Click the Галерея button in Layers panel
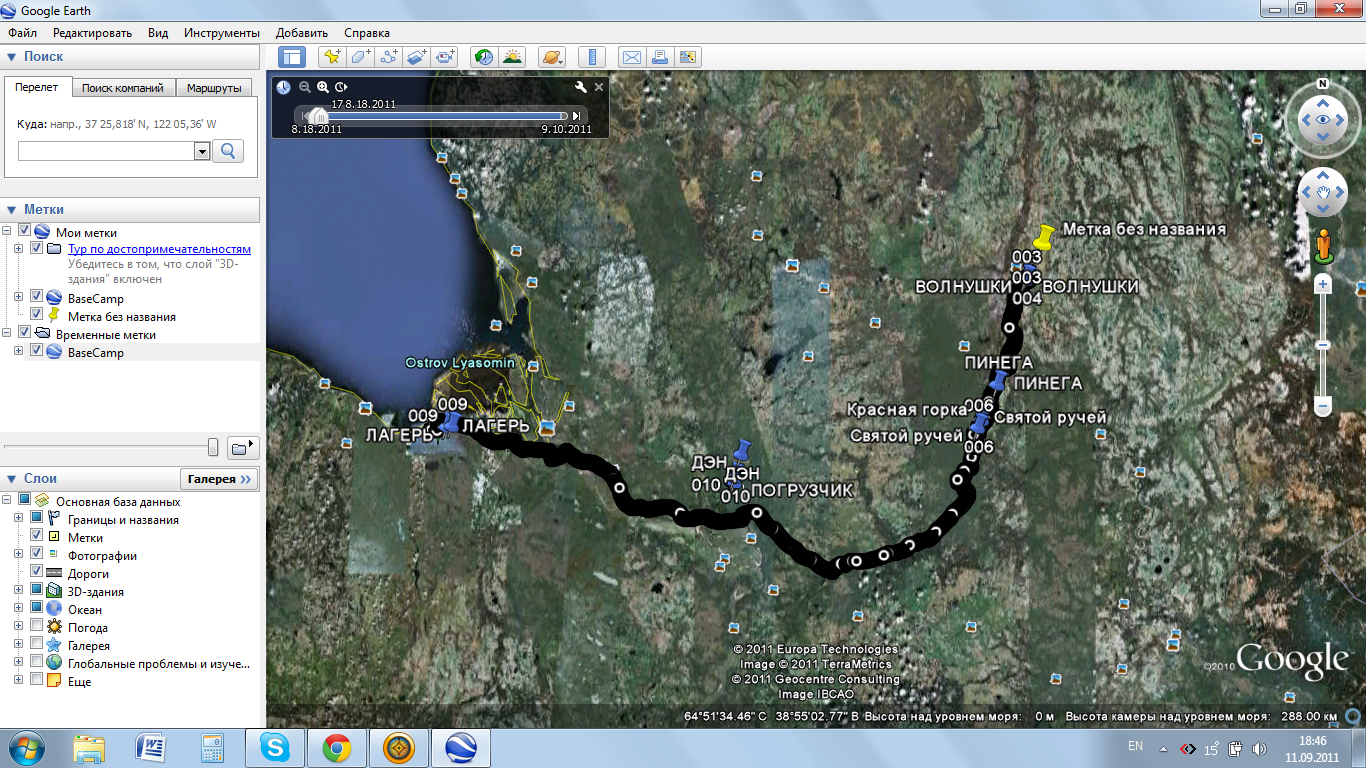Screen dimensions: 1366x768 [219, 479]
